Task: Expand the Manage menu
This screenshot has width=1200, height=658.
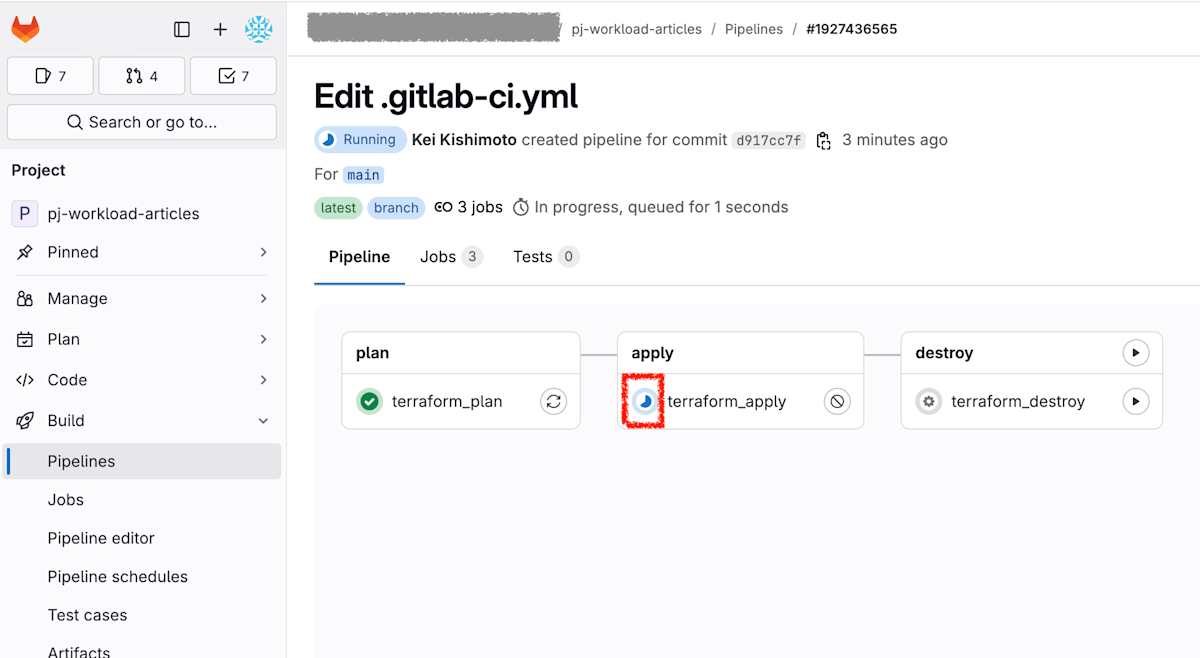Action: 142,298
